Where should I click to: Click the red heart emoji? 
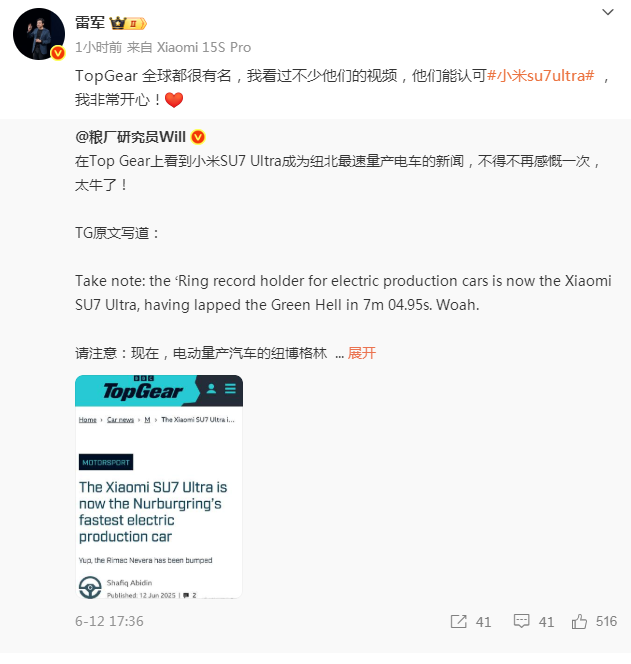(174, 100)
